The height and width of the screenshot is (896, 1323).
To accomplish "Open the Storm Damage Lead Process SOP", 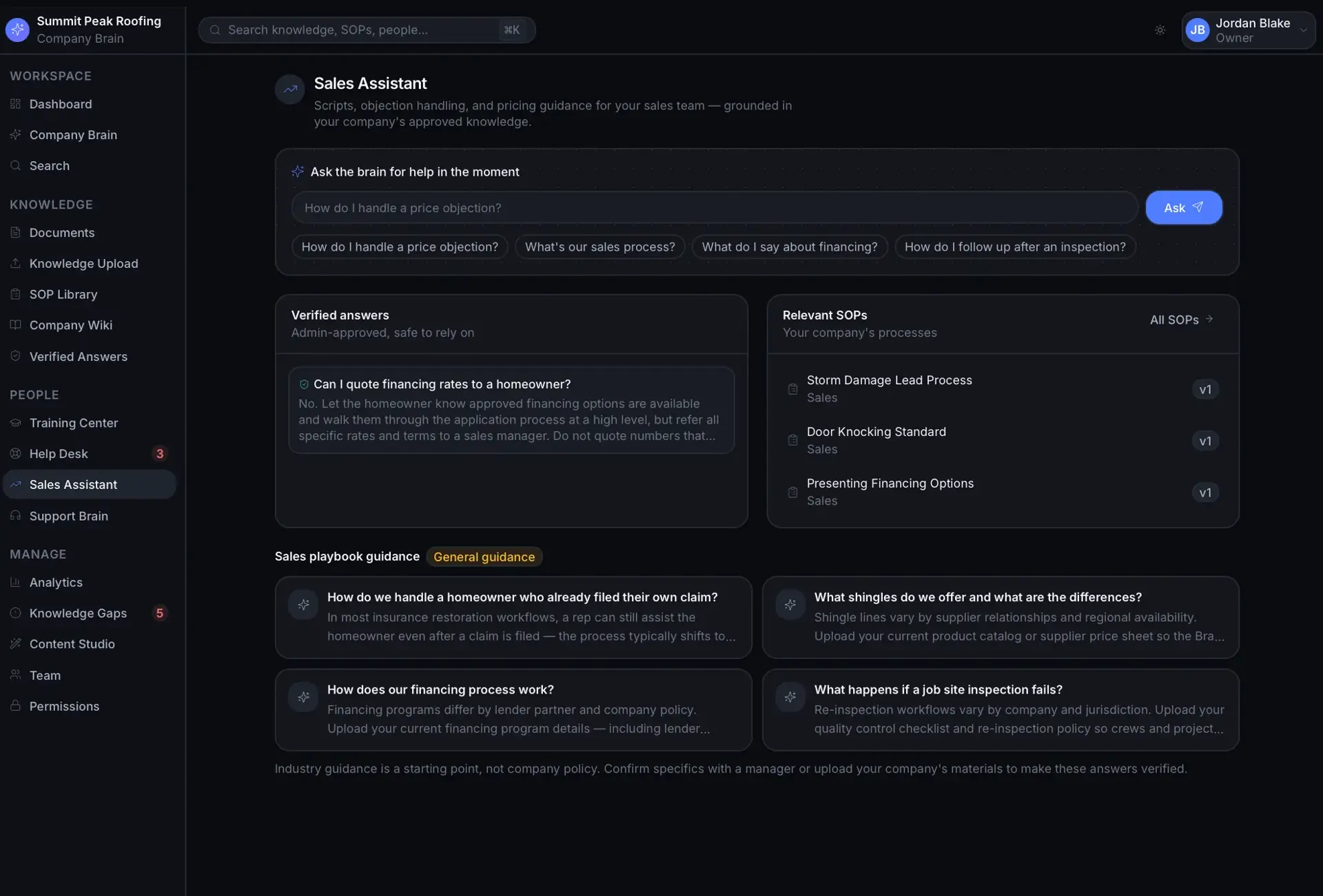I will click(x=1003, y=389).
